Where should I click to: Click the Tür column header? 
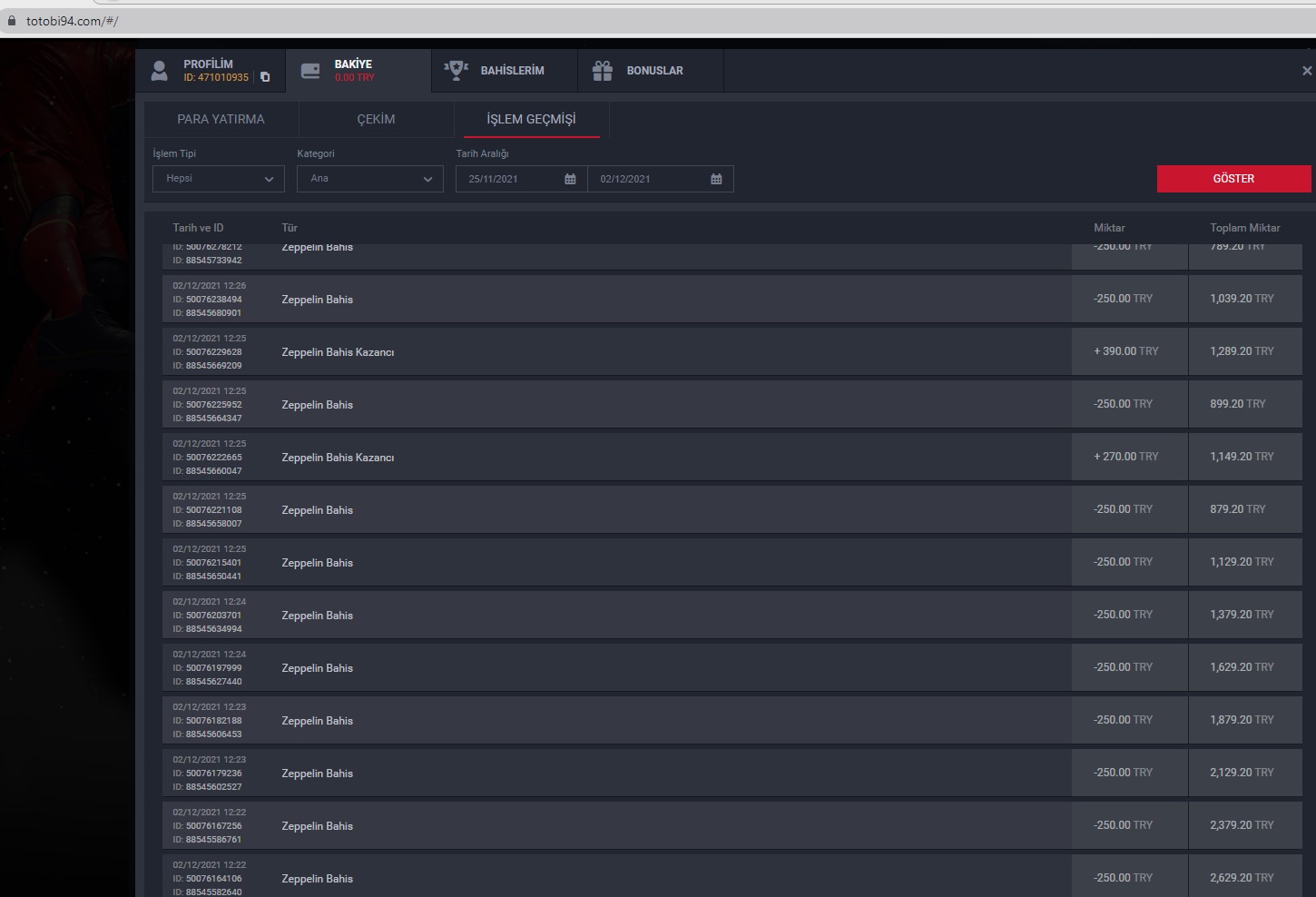click(x=290, y=228)
